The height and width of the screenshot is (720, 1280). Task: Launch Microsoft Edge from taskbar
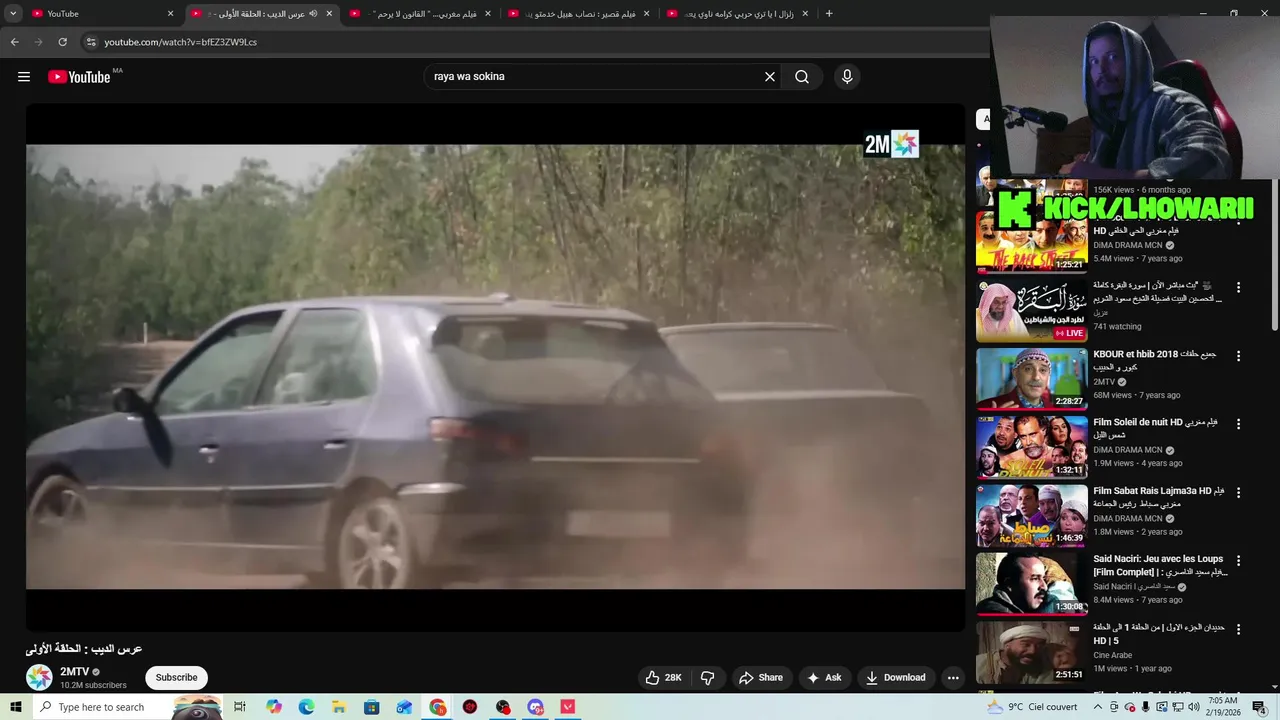[x=306, y=707]
